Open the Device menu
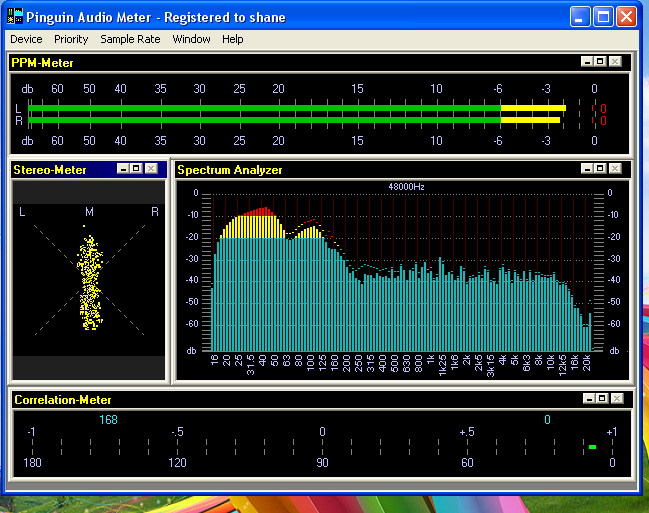The image size is (649, 513). tap(26, 39)
